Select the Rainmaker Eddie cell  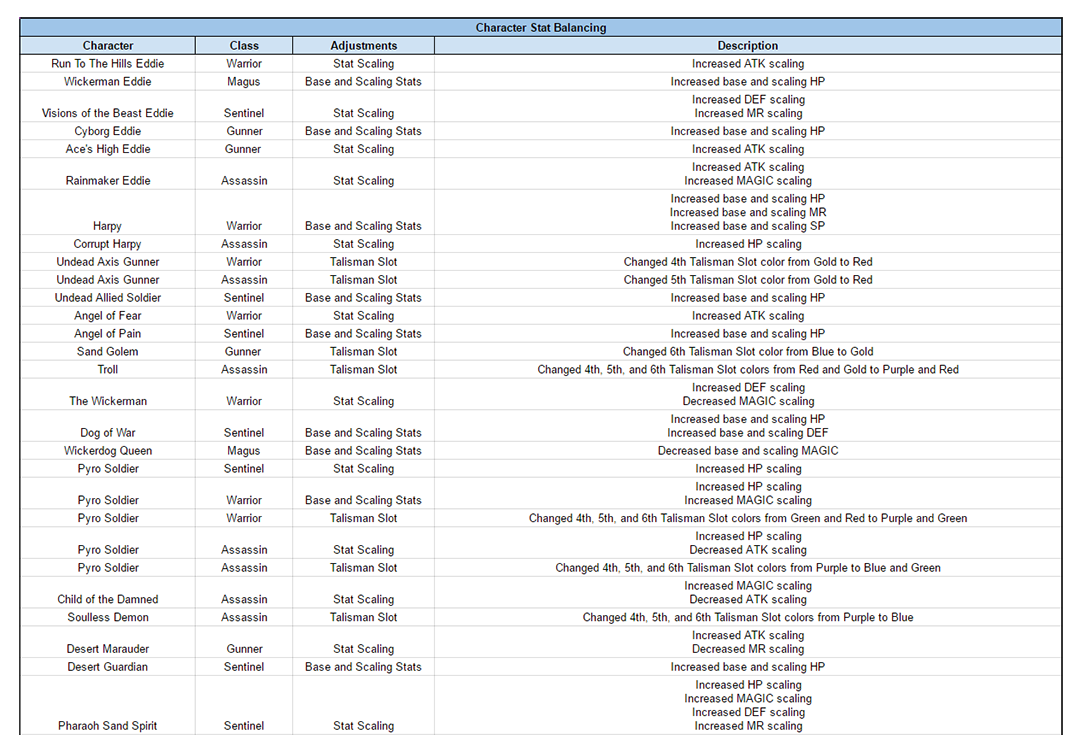pyautogui.click(x=108, y=181)
